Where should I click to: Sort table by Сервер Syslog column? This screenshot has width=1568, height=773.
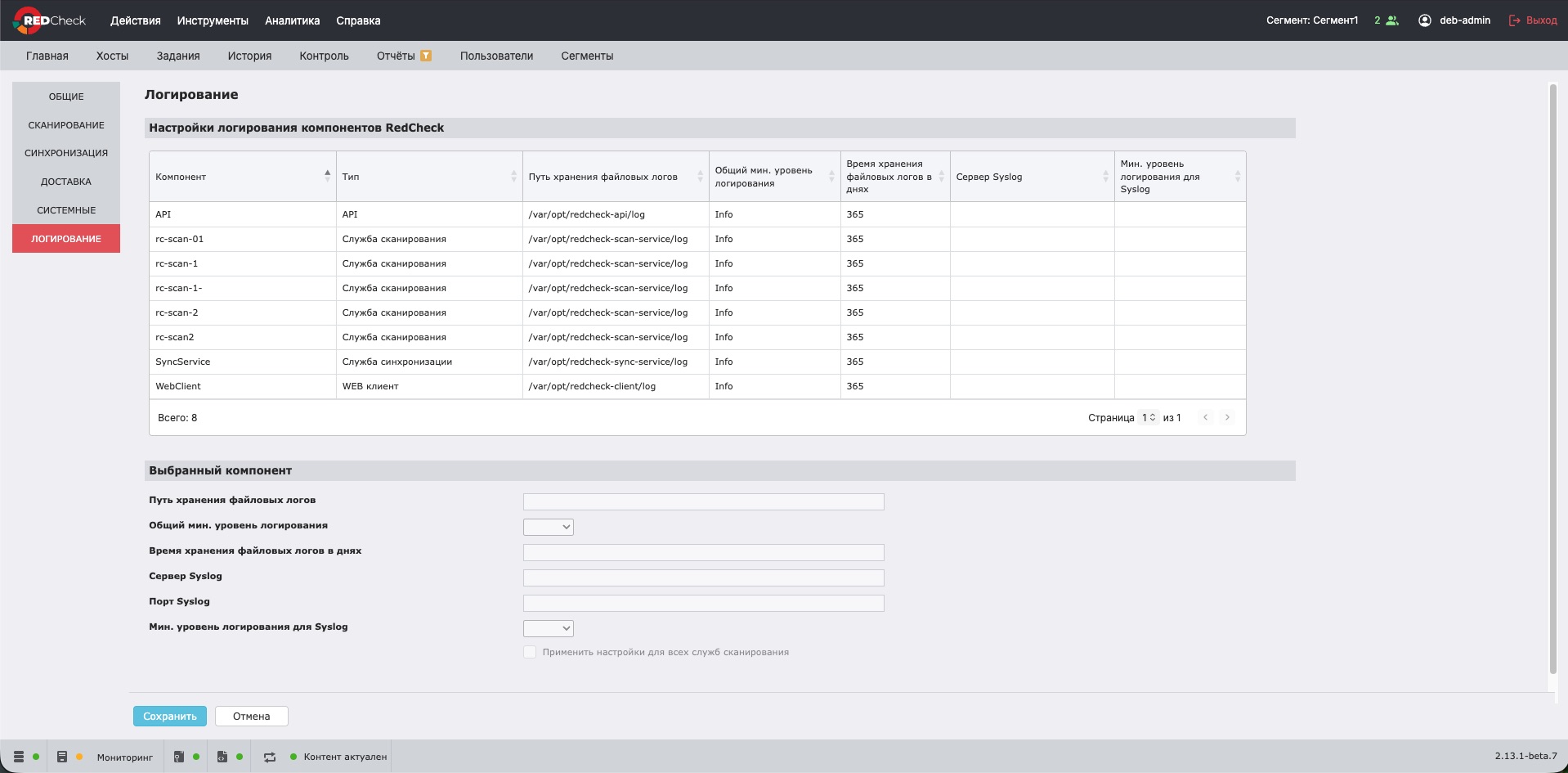[1105, 176]
